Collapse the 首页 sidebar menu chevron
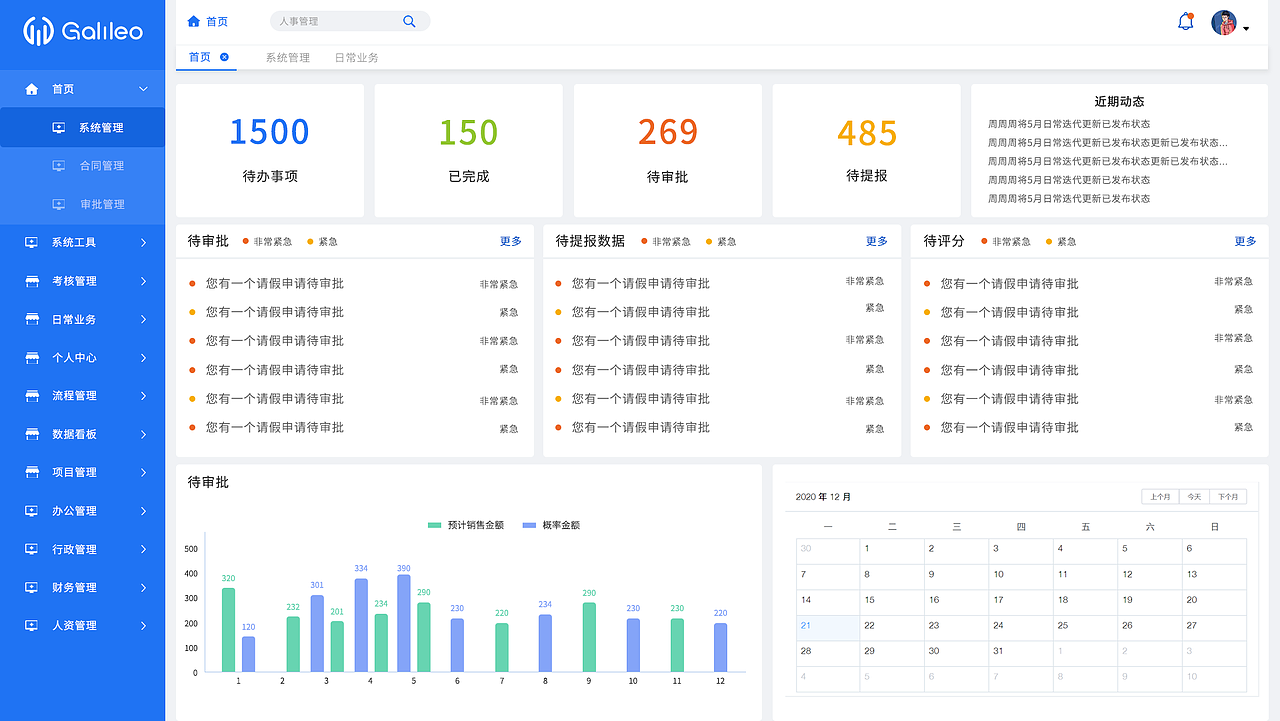1280x721 pixels. [x=143, y=89]
